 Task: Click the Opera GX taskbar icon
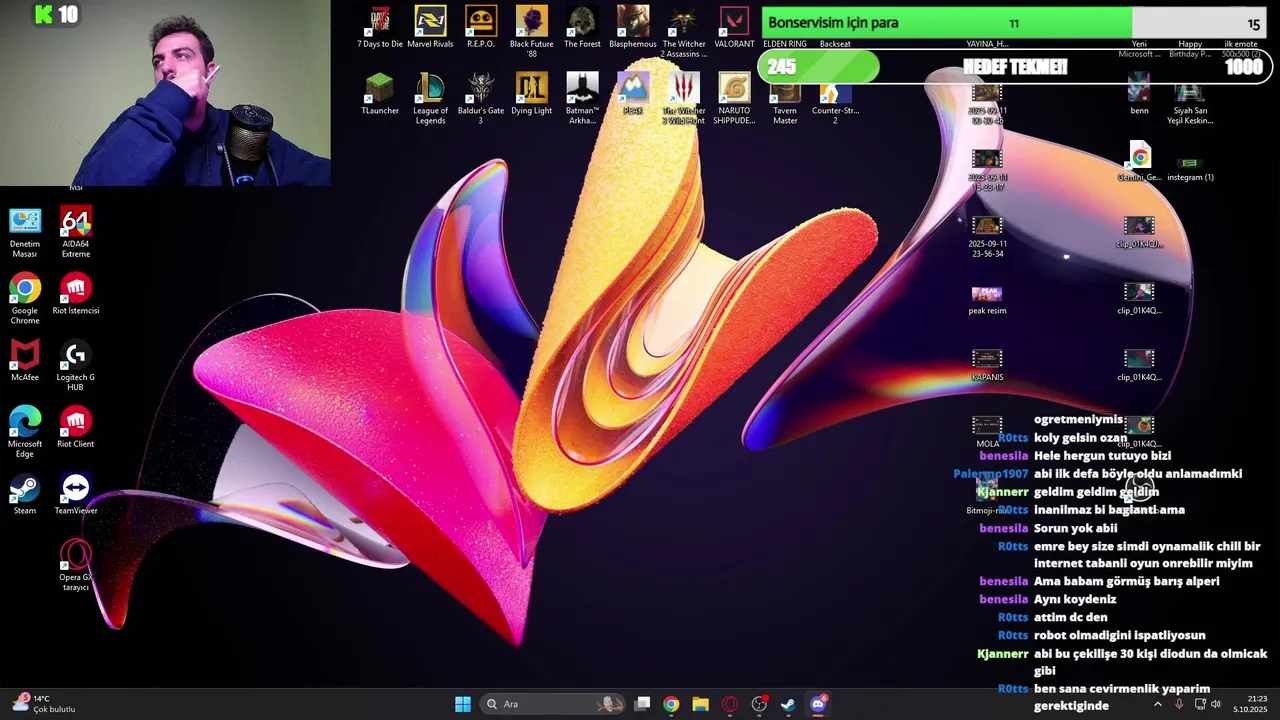(730, 704)
